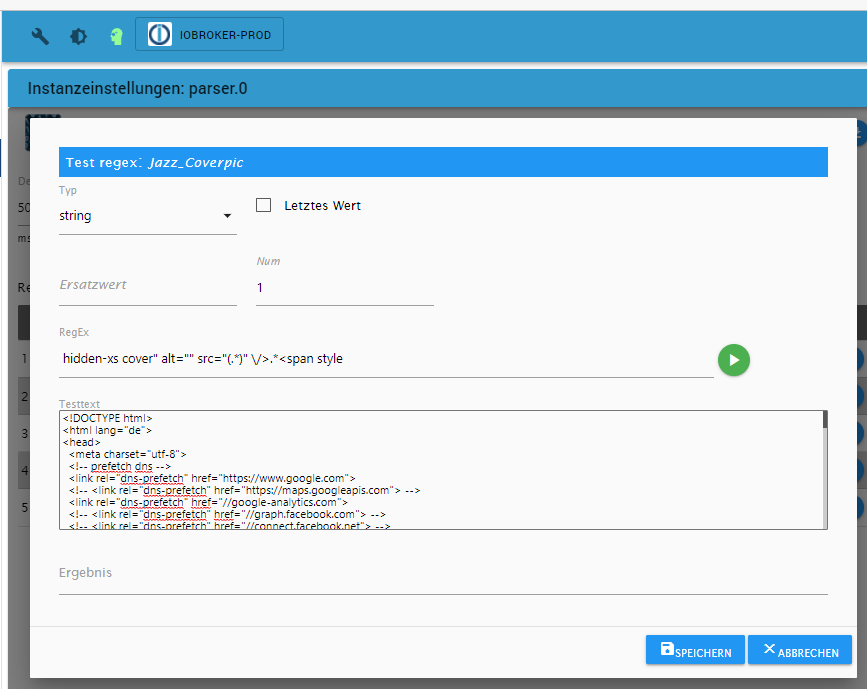Click the maps.googleapis.com comment line

pos(244,490)
